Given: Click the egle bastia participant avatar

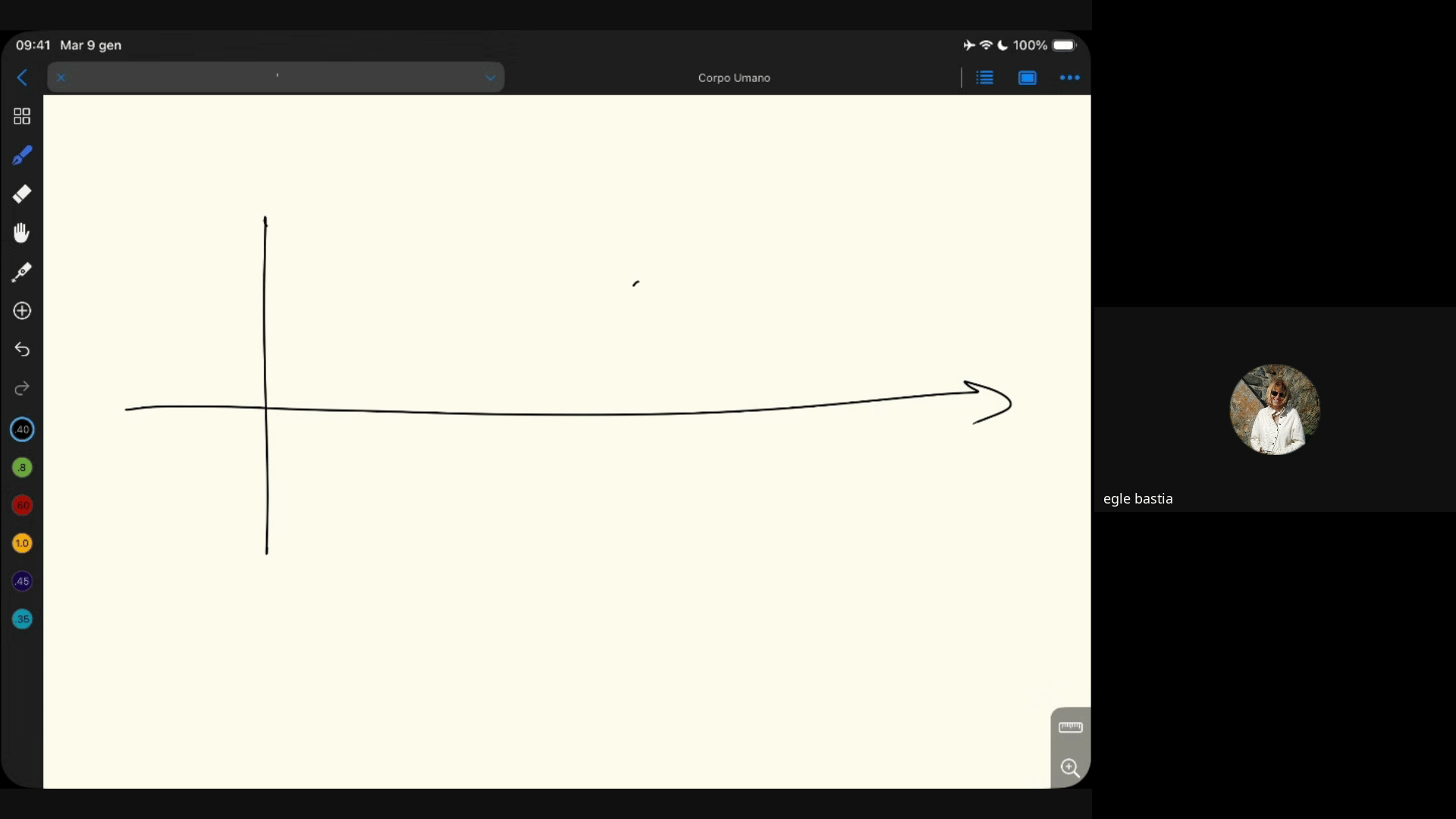Looking at the screenshot, I should click(1274, 409).
